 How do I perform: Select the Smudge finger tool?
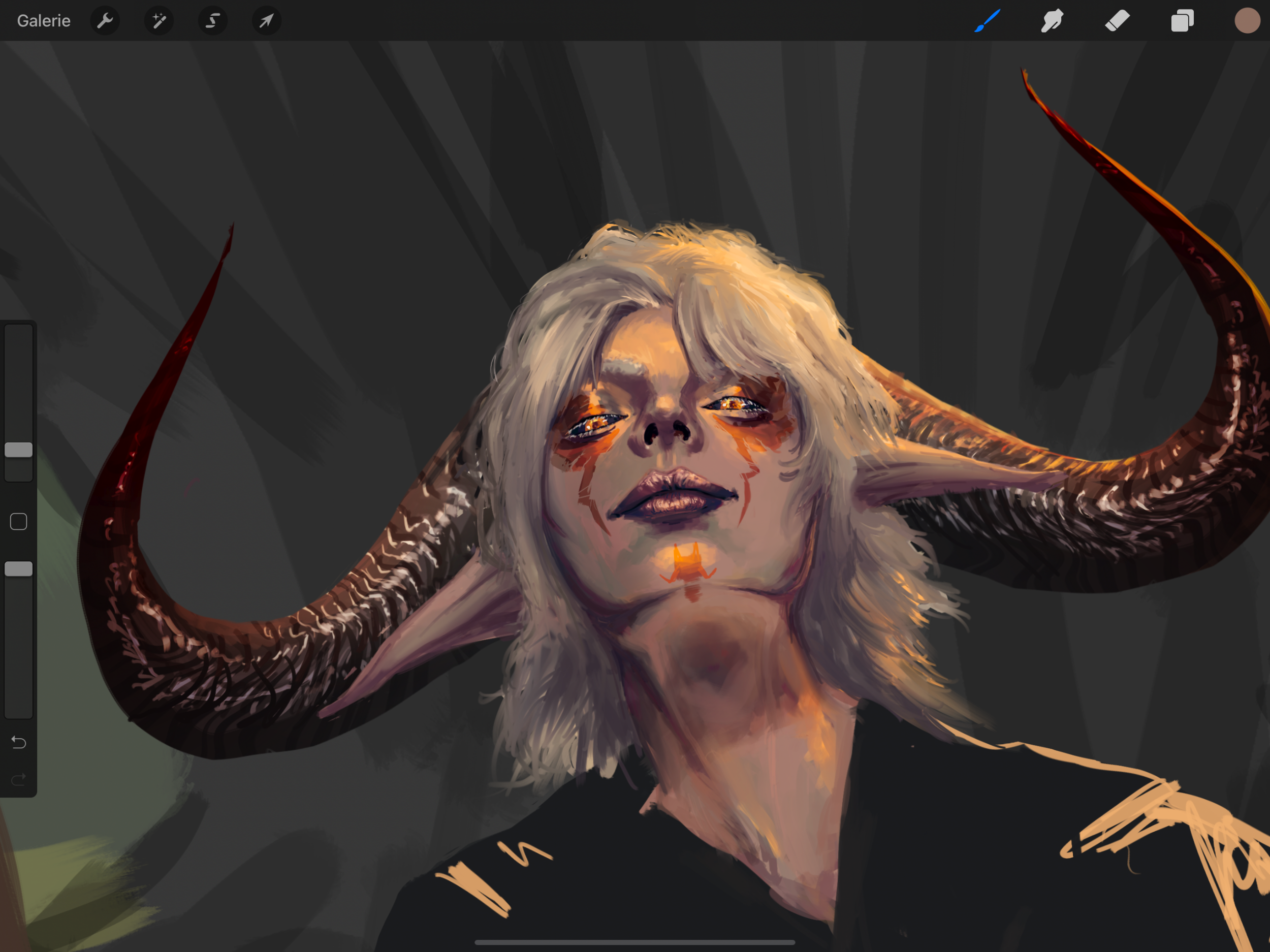tap(1052, 21)
